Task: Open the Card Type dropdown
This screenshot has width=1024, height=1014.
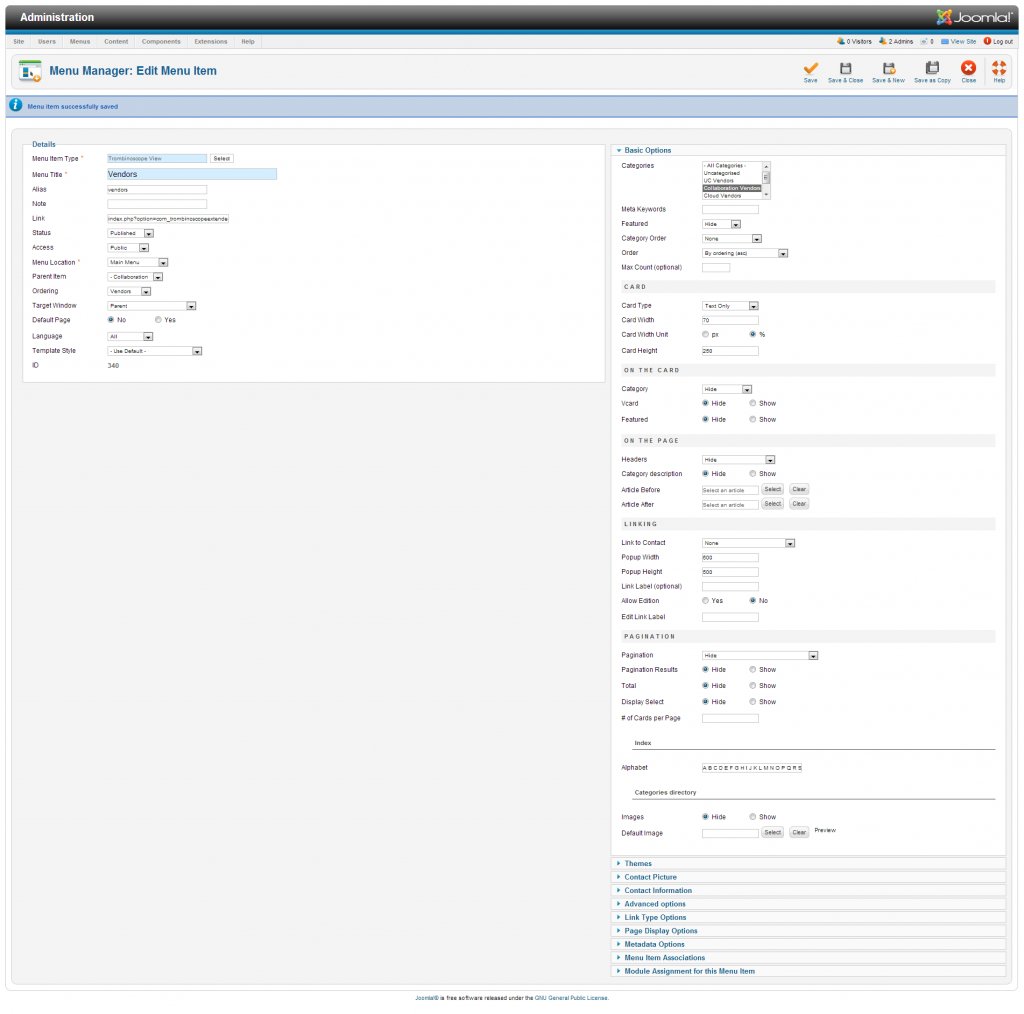Action: click(x=730, y=306)
